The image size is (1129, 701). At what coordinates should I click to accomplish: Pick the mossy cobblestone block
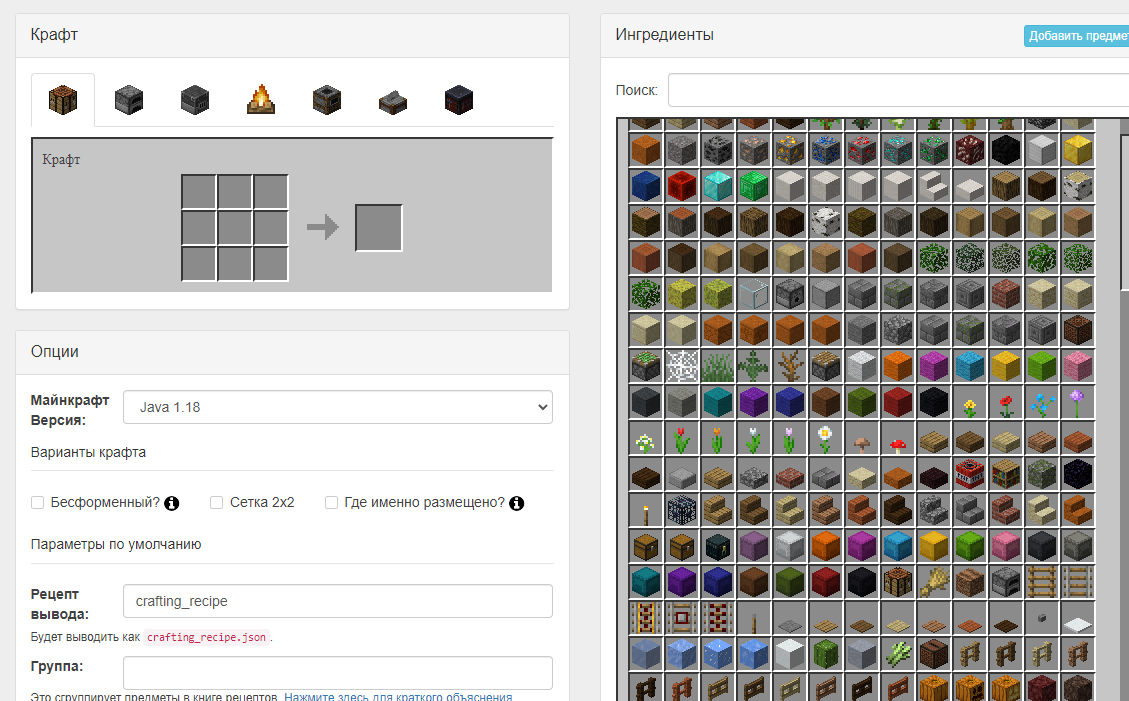[x=1041, y=474]
